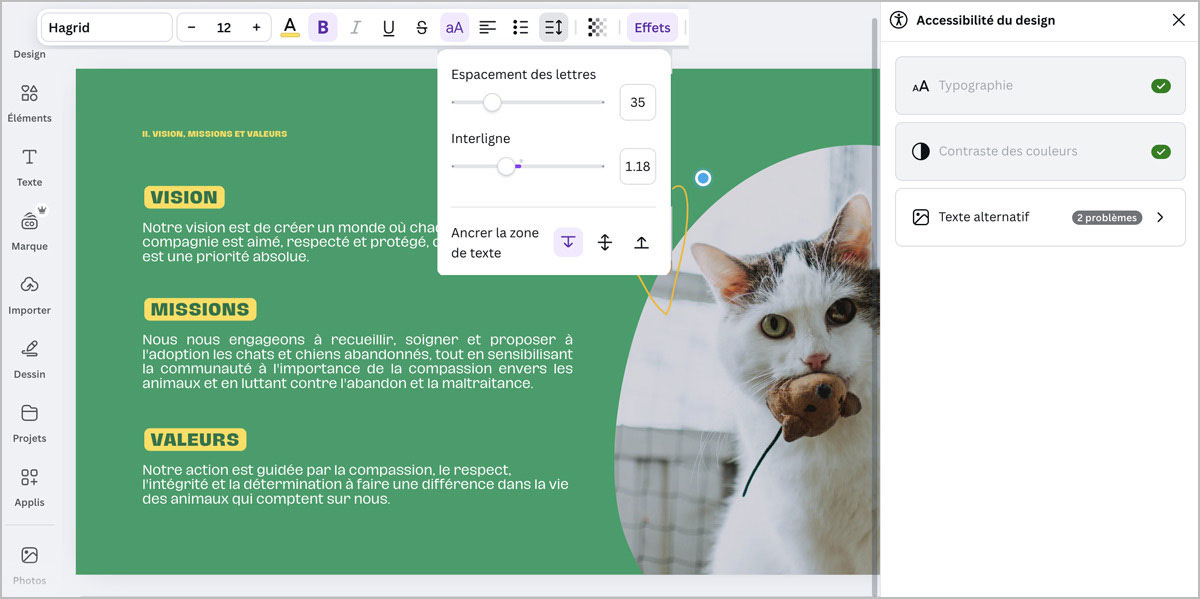Open the text color picker
Viewport: 1200px width, 599px height.
290,27
